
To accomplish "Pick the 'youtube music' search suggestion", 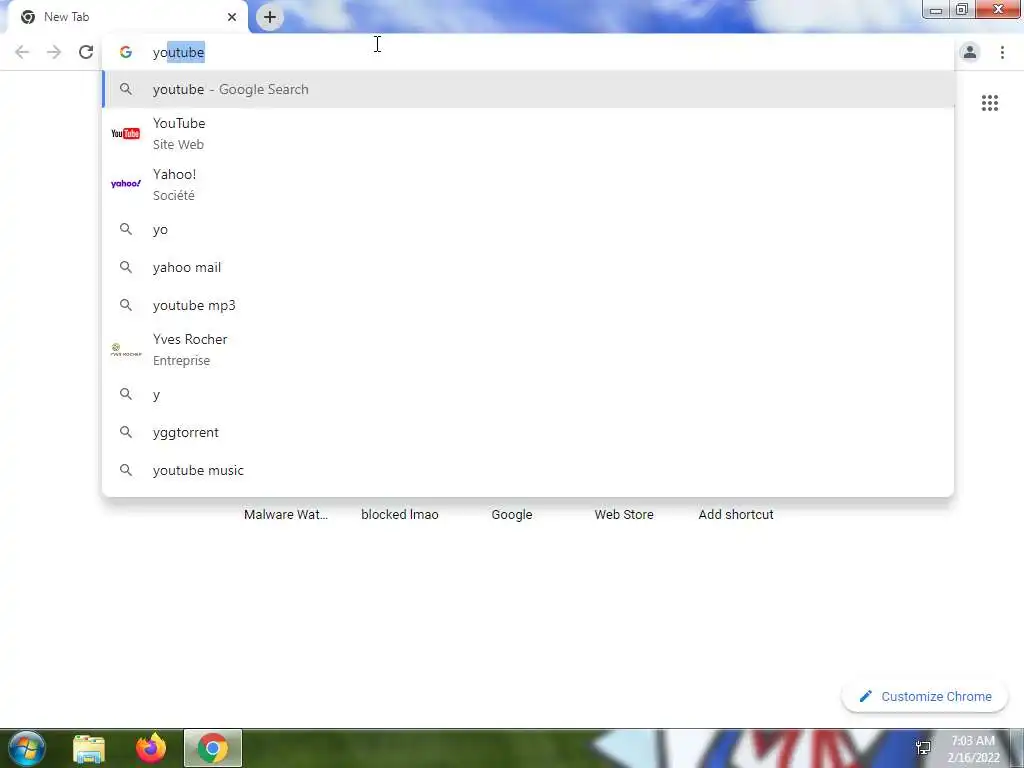I will 528,471.
